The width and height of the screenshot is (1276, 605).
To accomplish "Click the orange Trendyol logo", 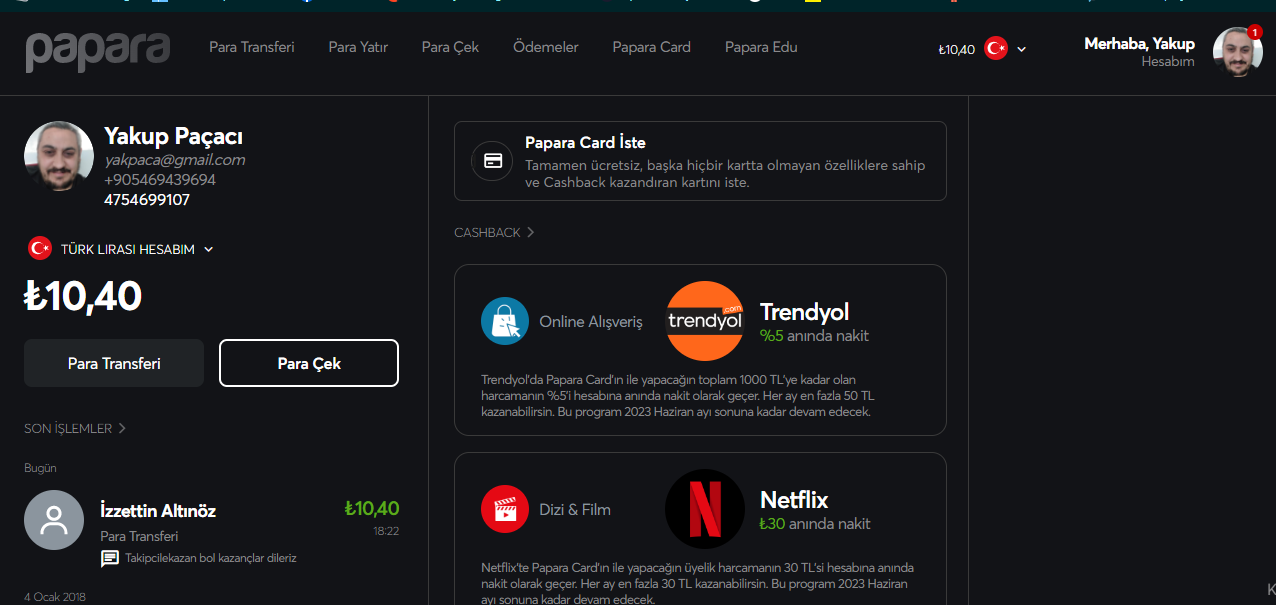I will [705, 321].
